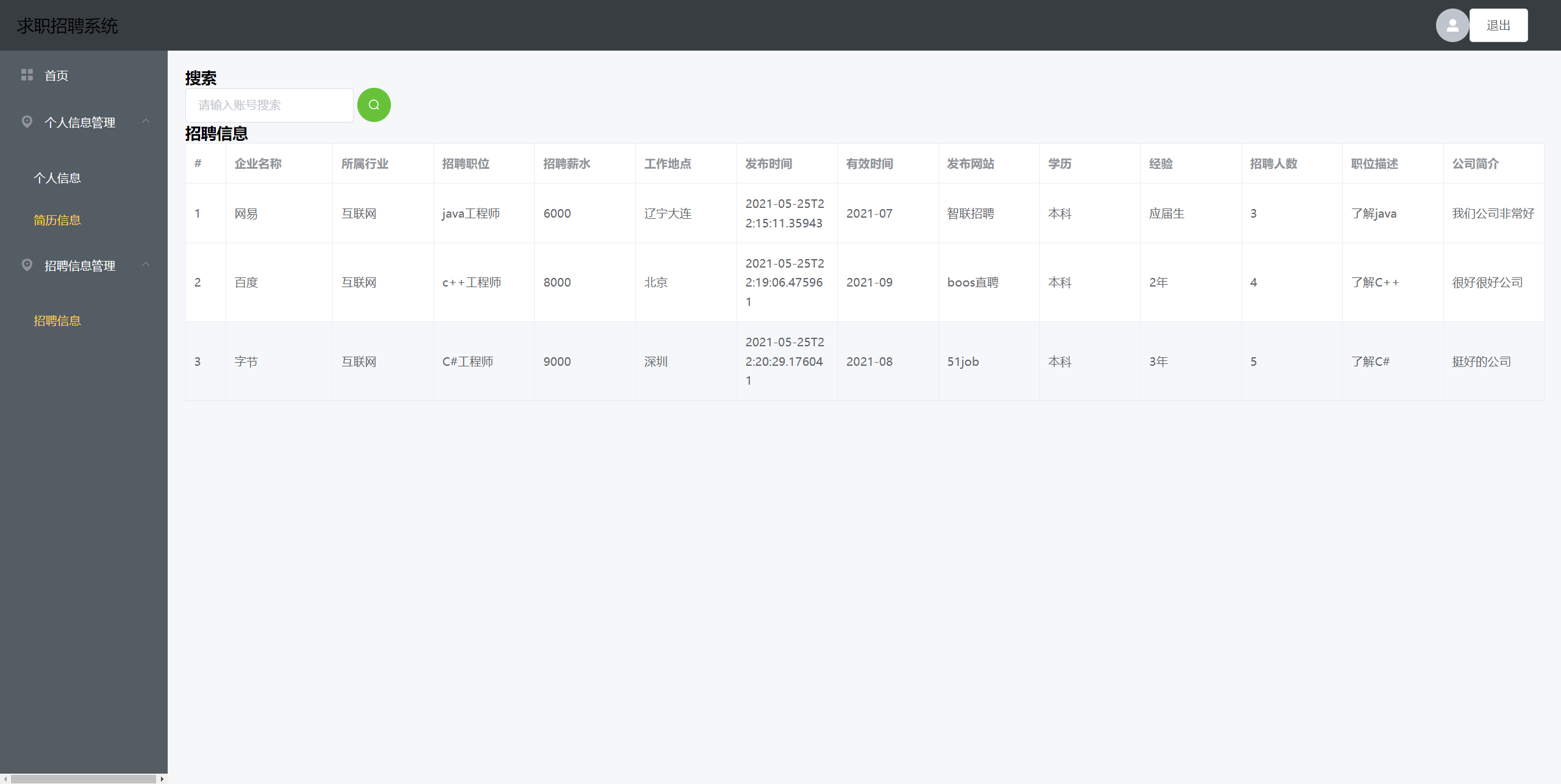The width and height of the screenshot is (1561, 784).
Task: Click the right arrow of horizontal scrollbar
Action: click(162, 779)
